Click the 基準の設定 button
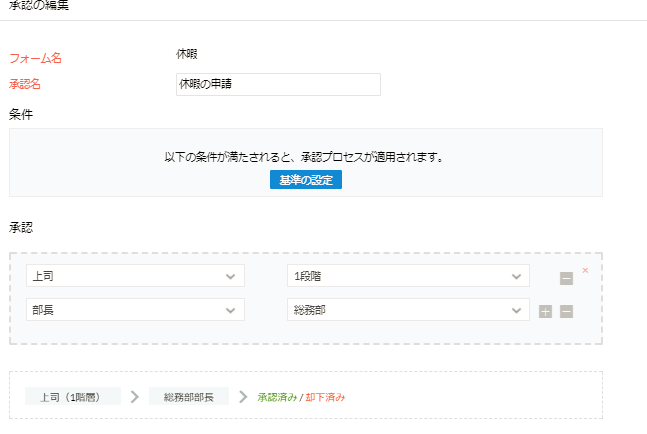 pos(306,180)
